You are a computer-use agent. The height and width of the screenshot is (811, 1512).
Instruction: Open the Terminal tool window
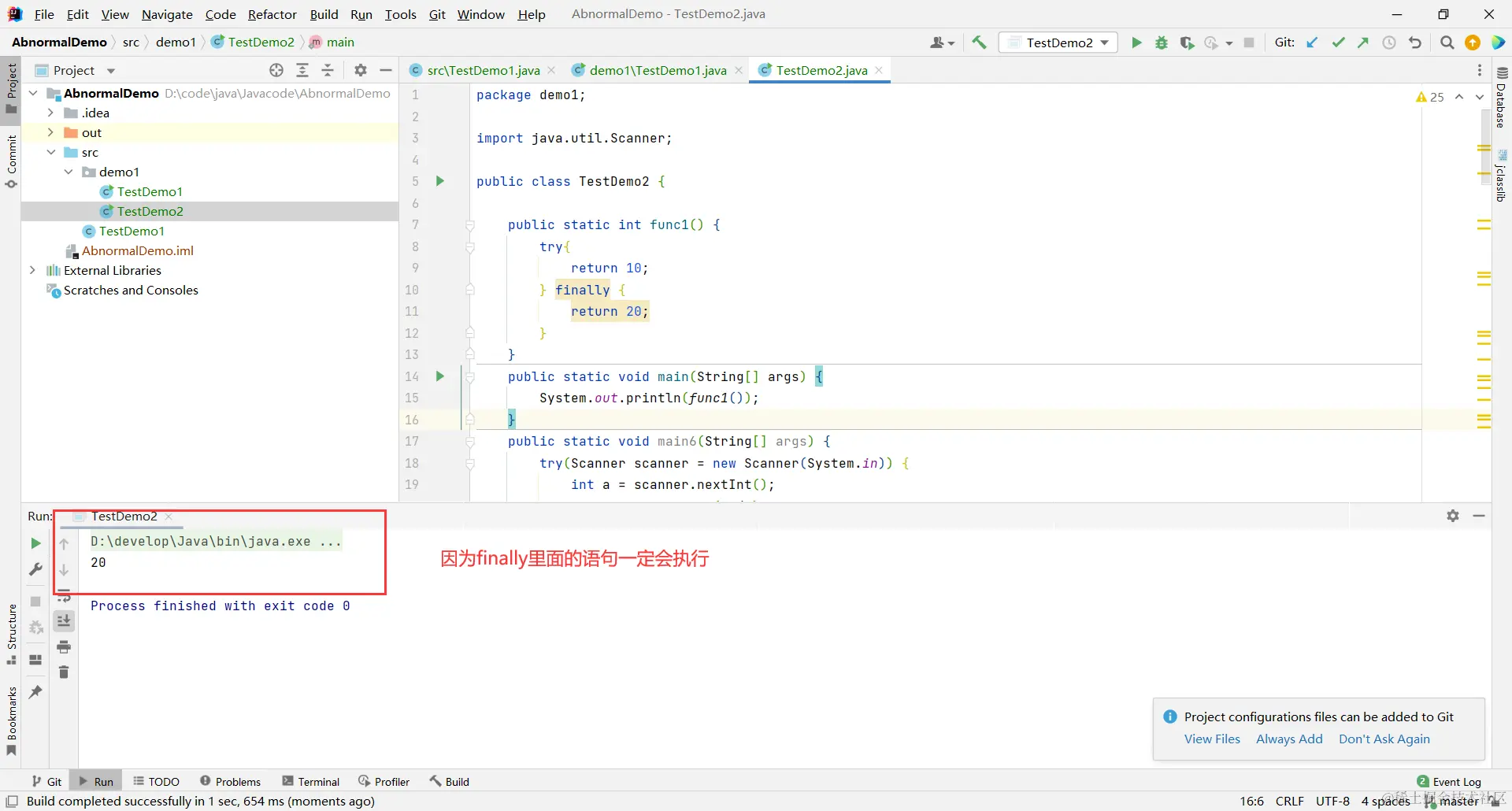click(311, 781)
